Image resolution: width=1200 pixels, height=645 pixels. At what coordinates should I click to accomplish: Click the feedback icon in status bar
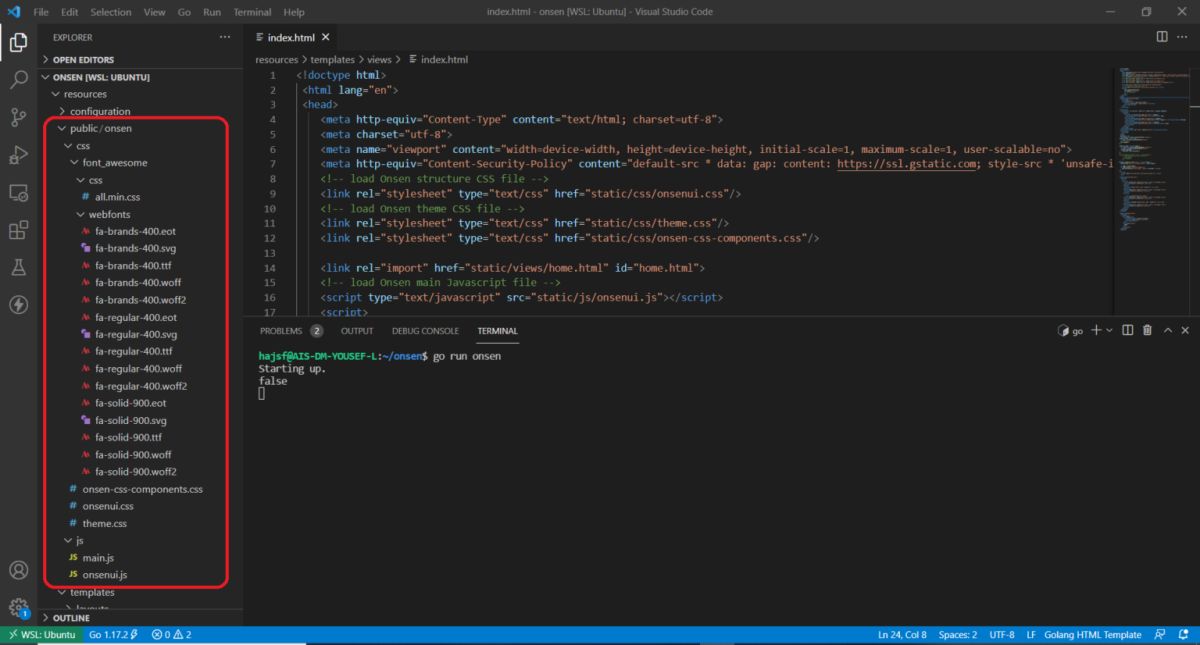click(1159, 635)
